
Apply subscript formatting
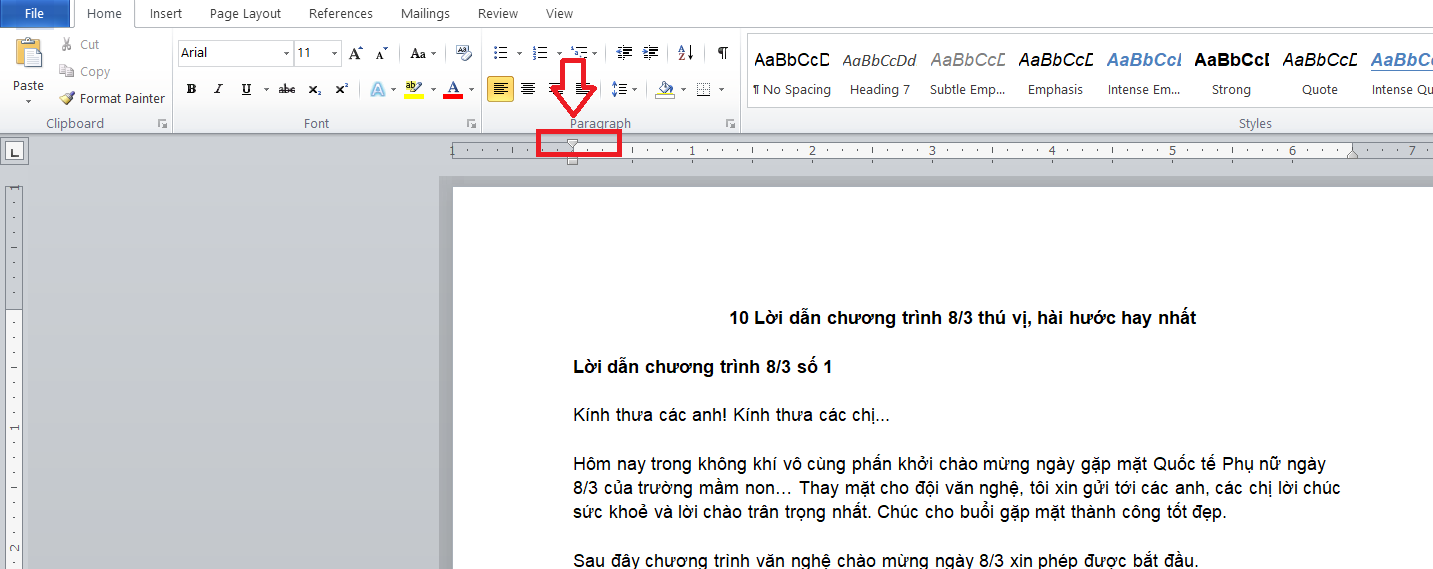click(x=314, y=89)
